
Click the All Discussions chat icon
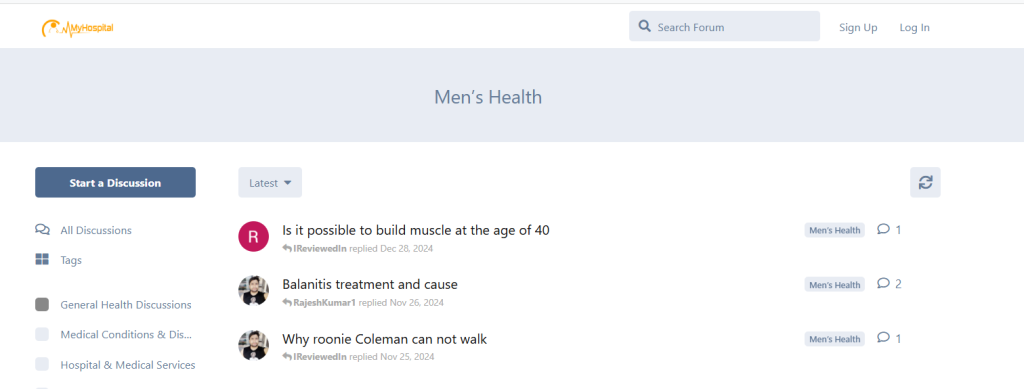tap(42, 230)
